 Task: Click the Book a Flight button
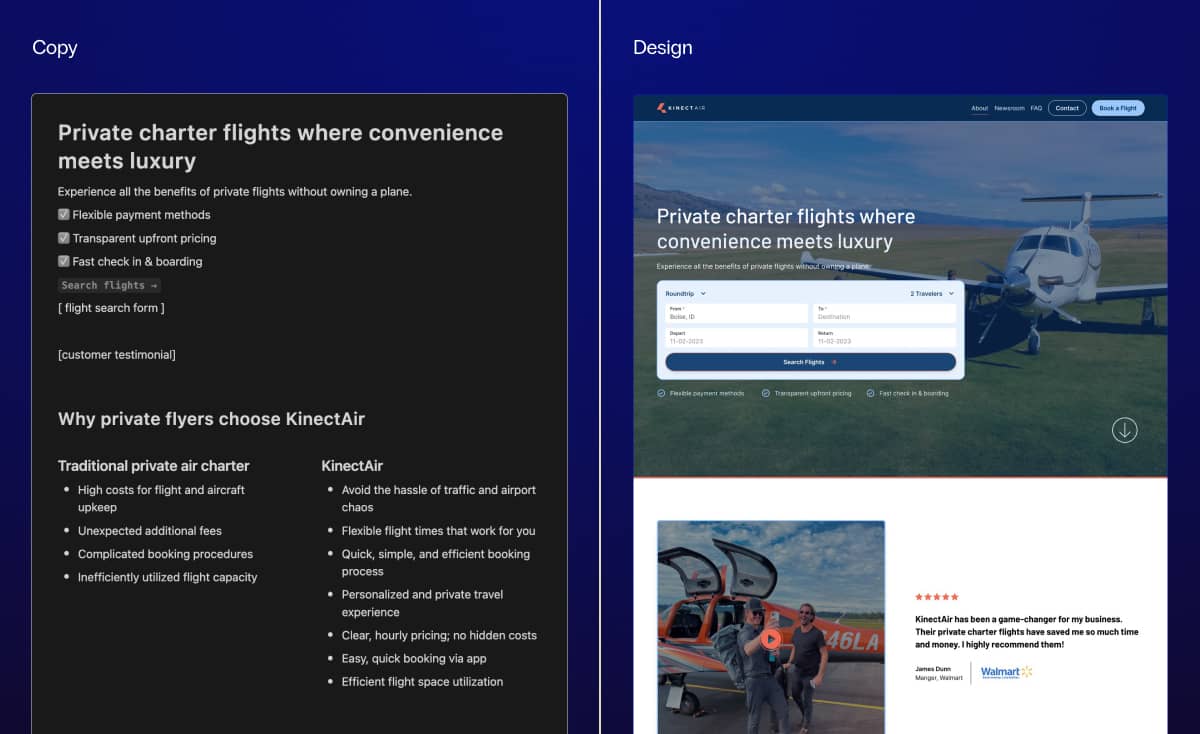point(1118,108)
